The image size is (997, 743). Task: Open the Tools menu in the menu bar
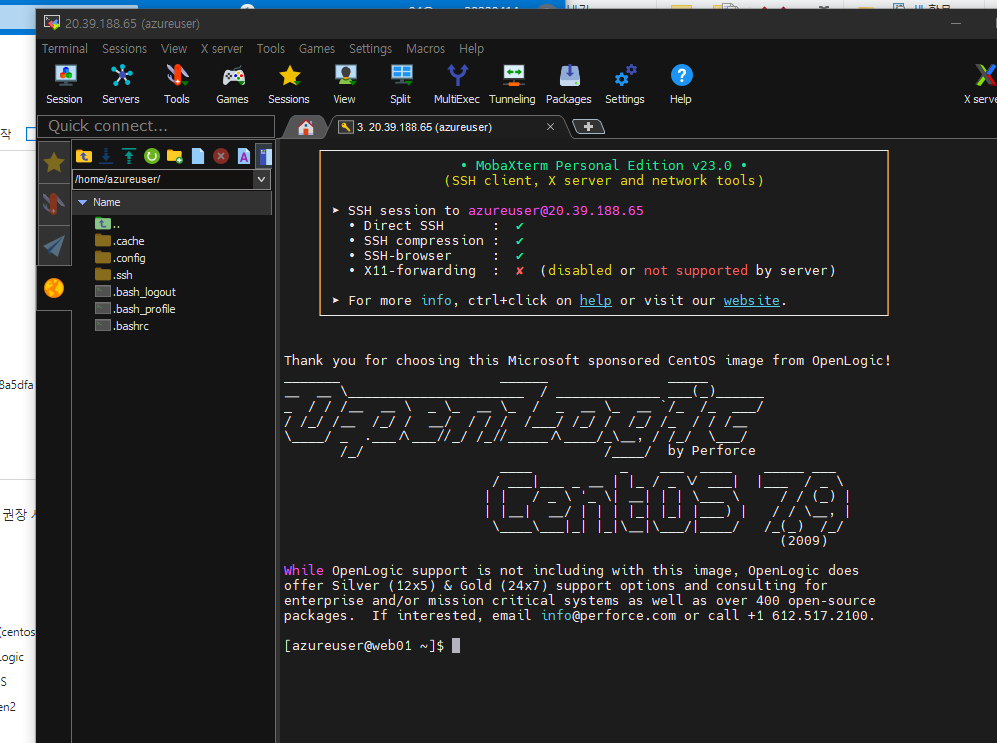(x=271, y=48)
